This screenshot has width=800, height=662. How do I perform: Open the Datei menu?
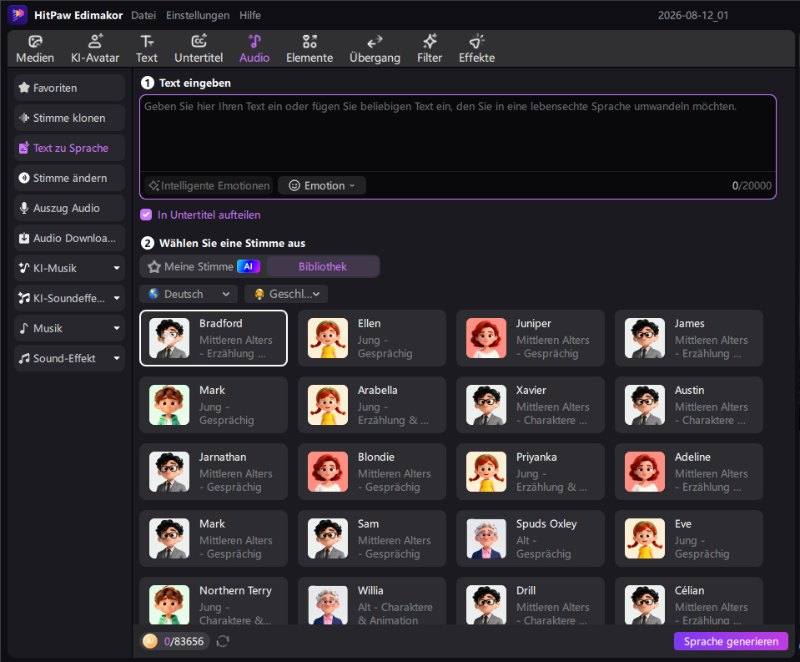tap(143, 15)
